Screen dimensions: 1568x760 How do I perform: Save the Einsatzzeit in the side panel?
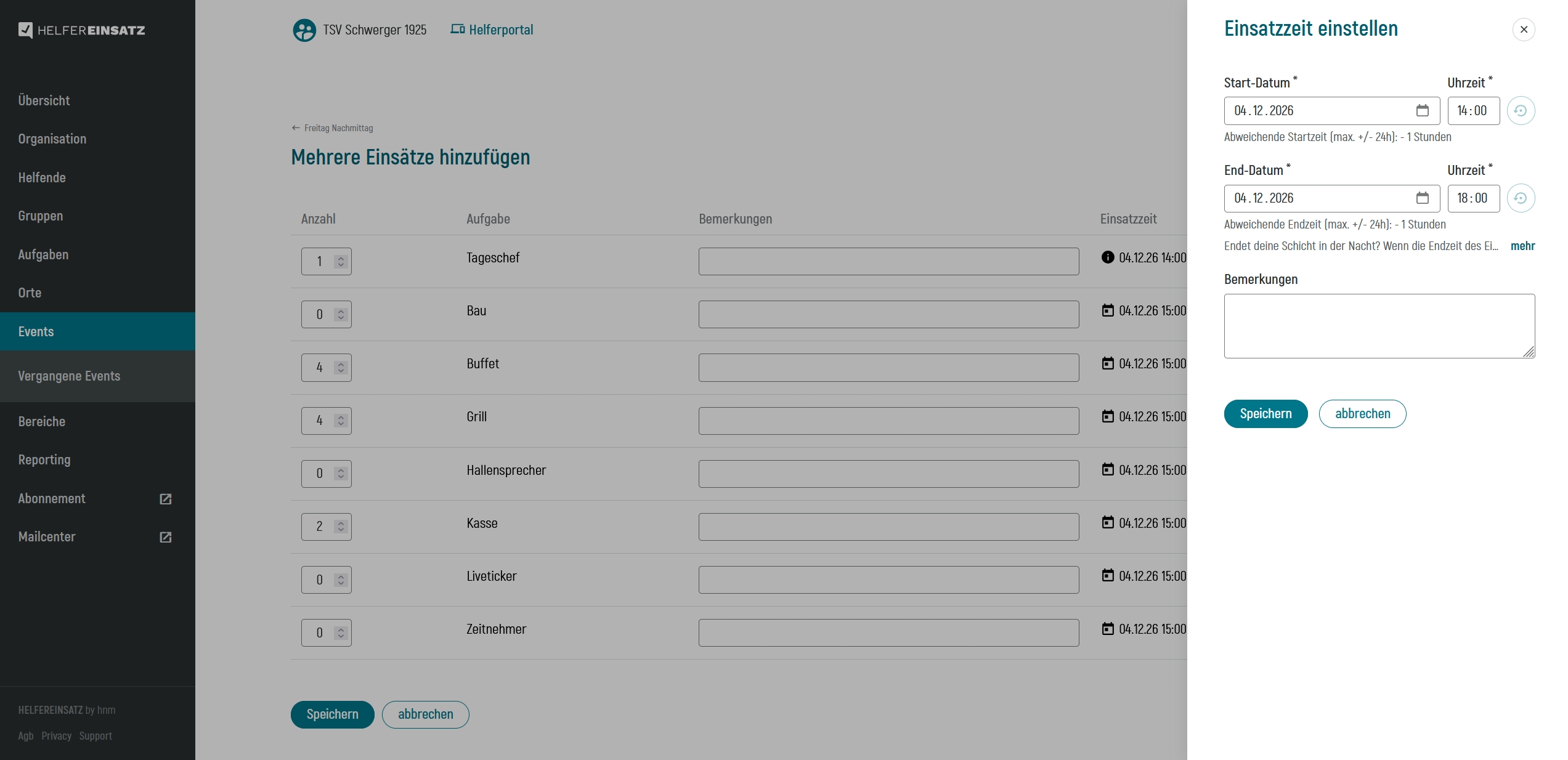coord(1265,414)
